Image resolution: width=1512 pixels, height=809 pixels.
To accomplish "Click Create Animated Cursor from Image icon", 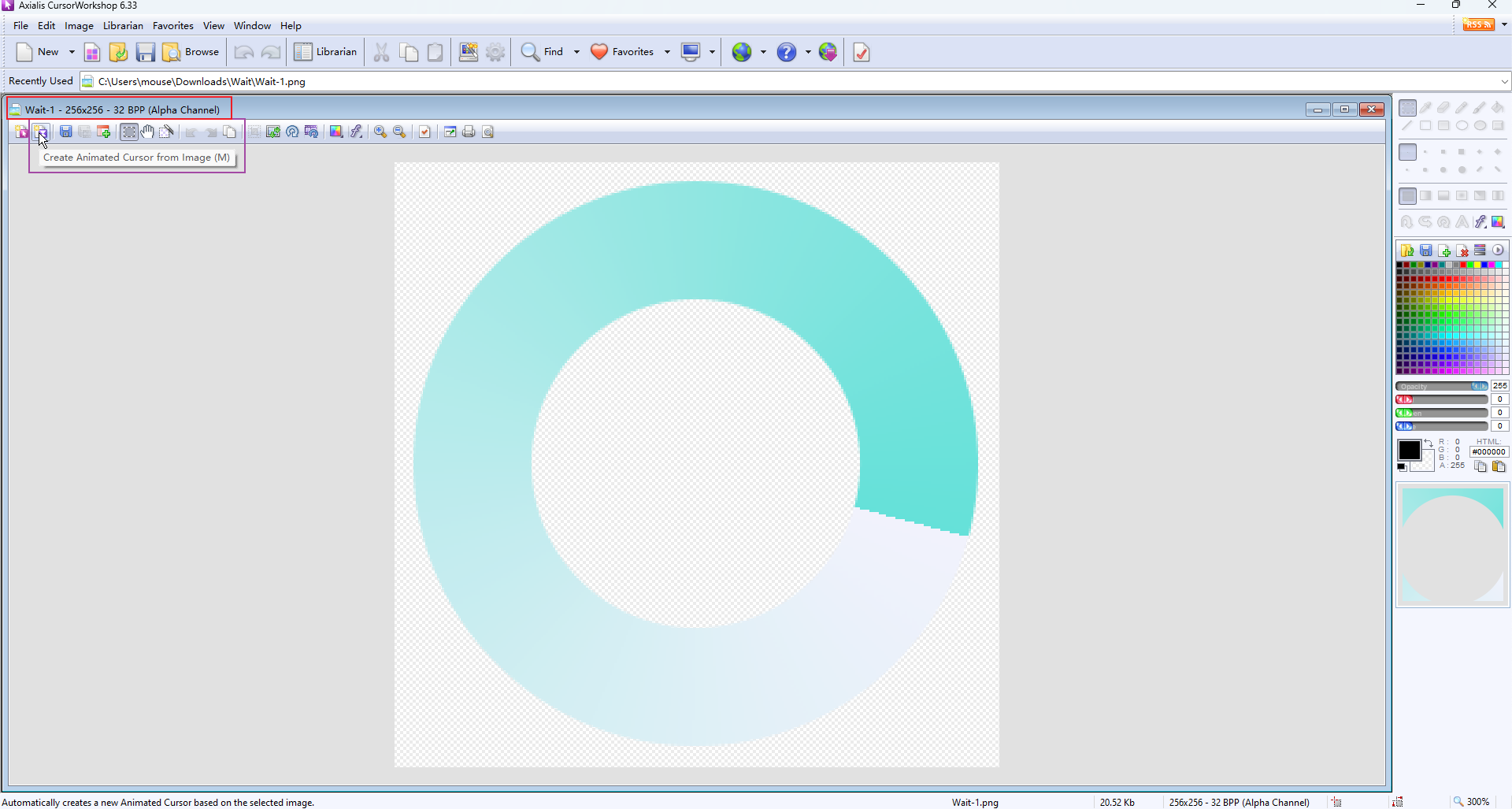I will [40, 132].
